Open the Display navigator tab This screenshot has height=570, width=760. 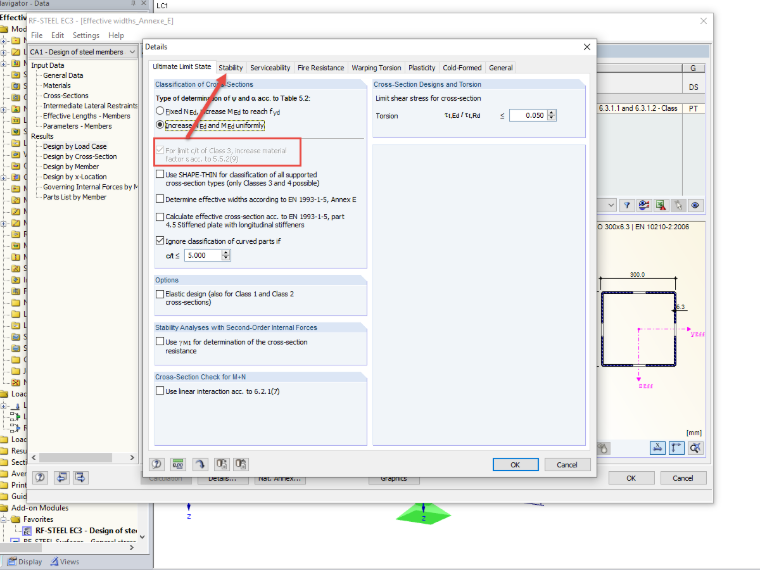[x=25, y=562]
